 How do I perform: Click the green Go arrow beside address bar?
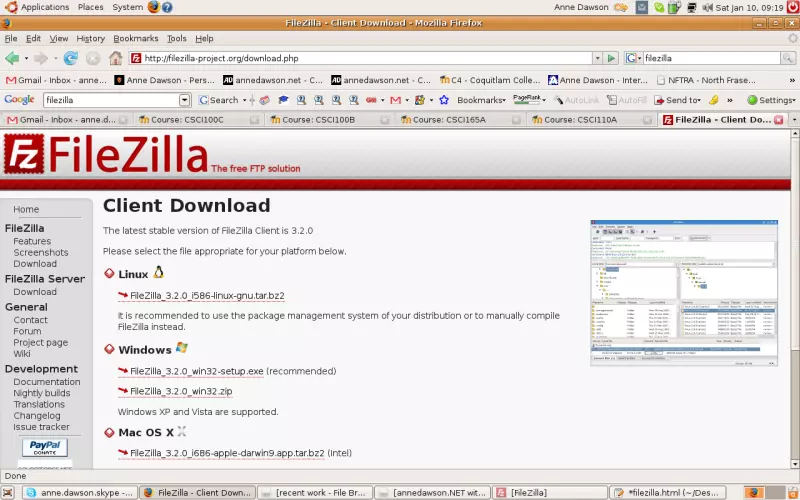[x=611, y=58]
